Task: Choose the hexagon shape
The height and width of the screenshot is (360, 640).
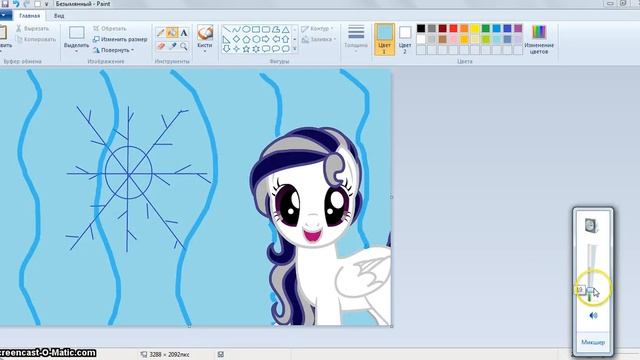Action: (x=256, y=39)
